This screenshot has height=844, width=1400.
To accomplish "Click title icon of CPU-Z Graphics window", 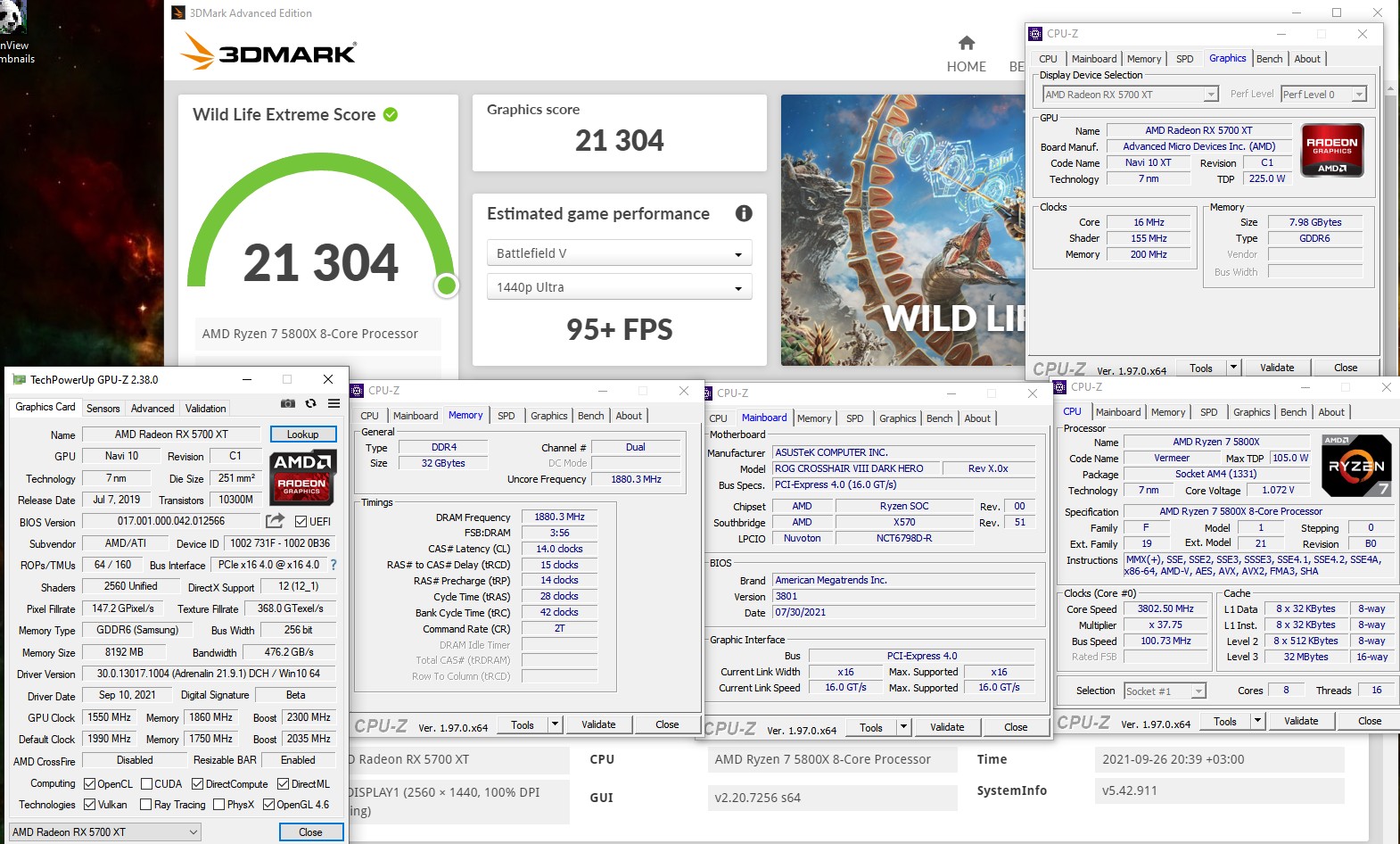I will click(x=1035, y=34).
